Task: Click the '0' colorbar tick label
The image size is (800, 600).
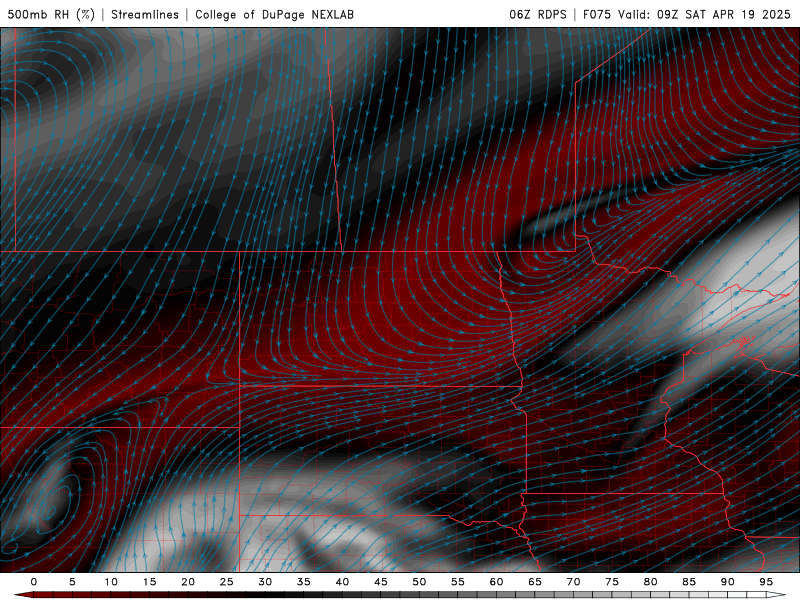Action: (34, 582)
